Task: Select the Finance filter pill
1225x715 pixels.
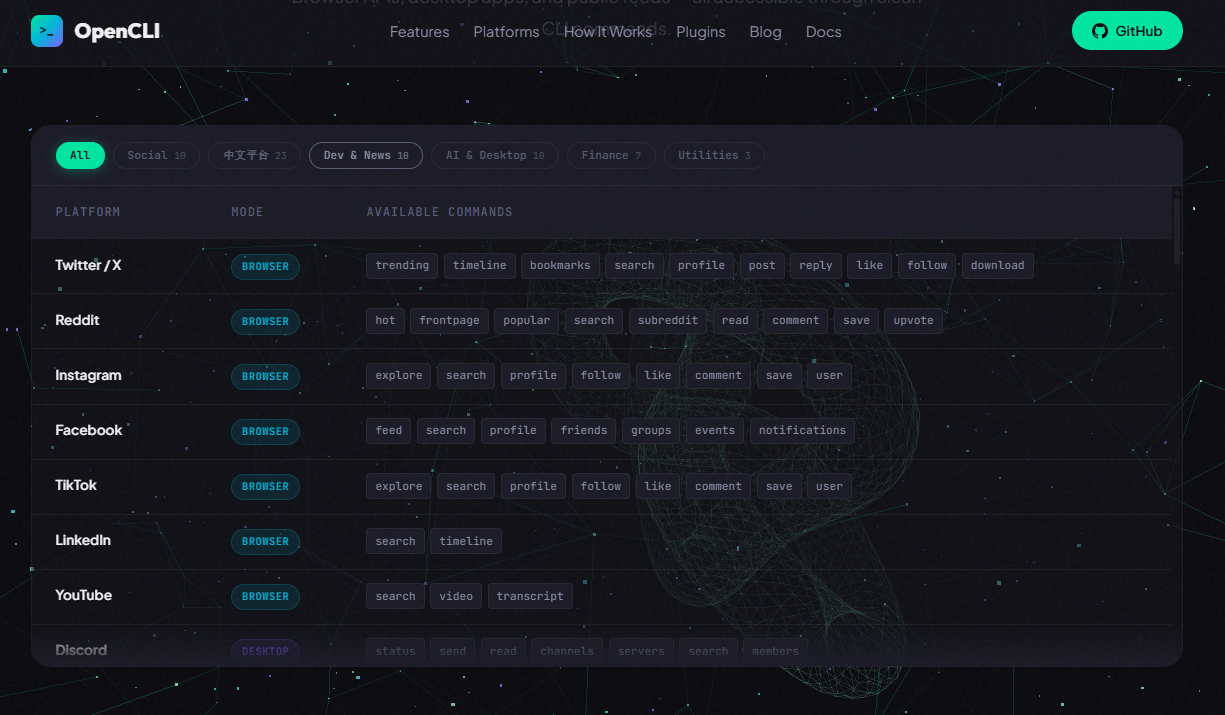Action: pos(611,155)
